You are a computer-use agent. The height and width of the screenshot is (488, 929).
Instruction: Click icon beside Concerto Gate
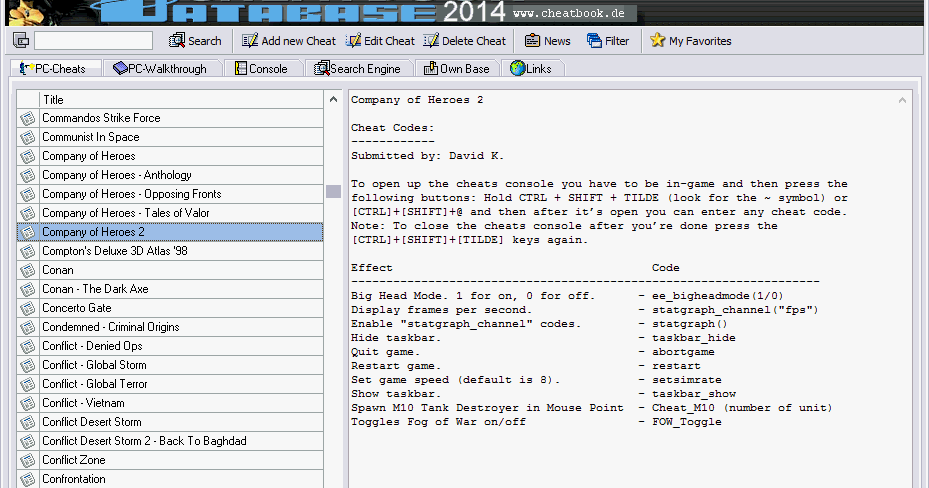click(28, 308)
